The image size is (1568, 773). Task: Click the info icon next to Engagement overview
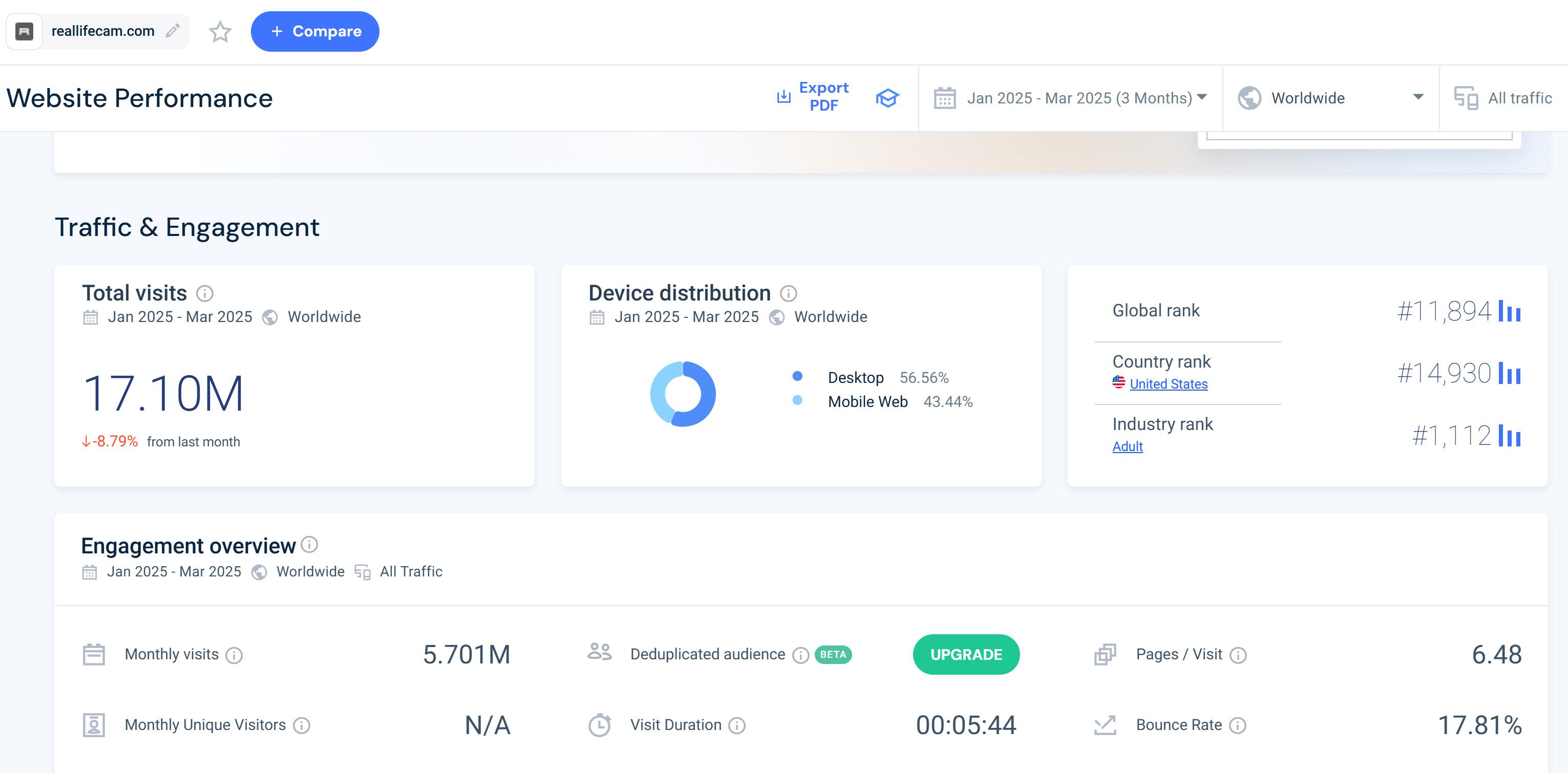(309, 544)
